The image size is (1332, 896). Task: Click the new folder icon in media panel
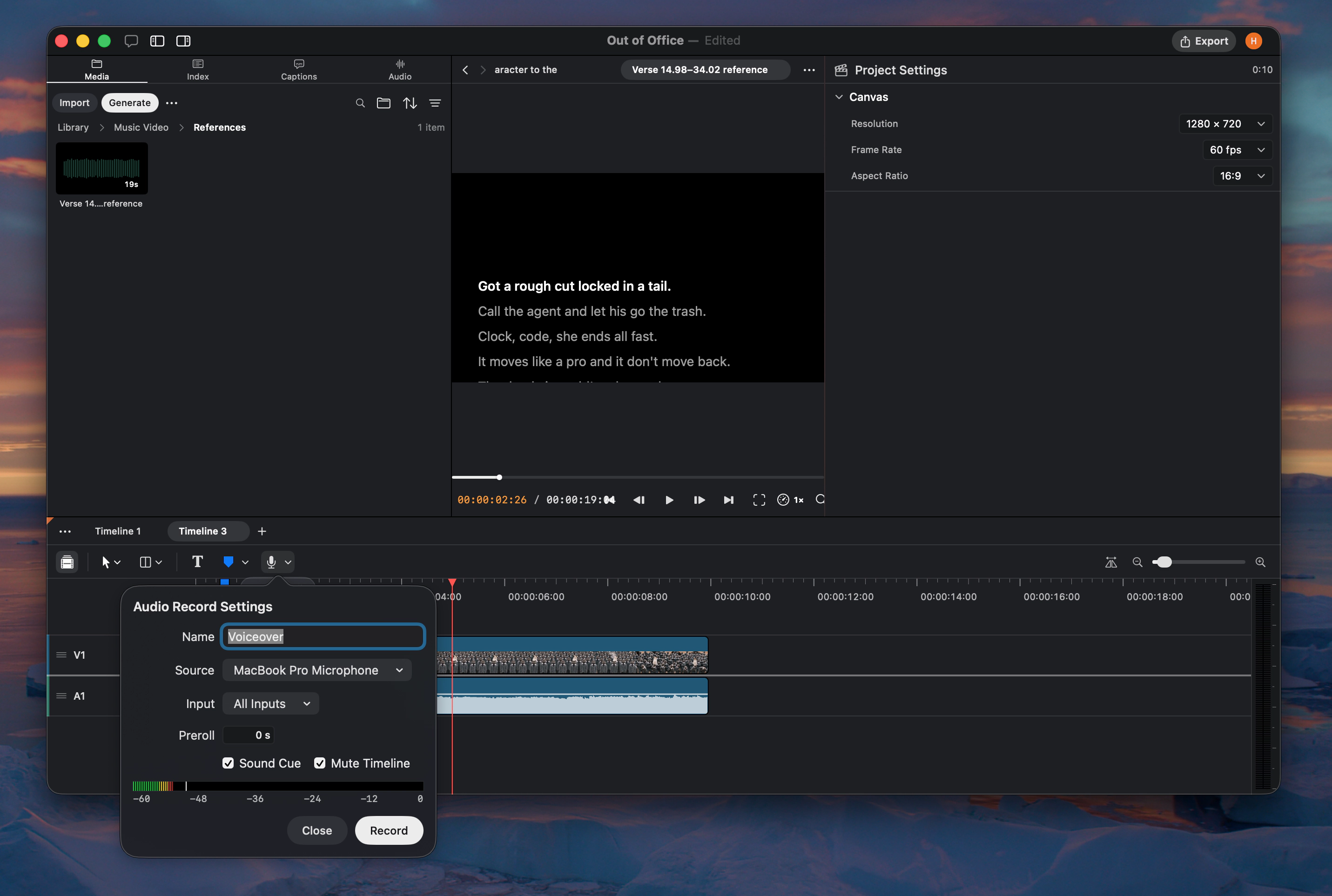coord(383,103)
